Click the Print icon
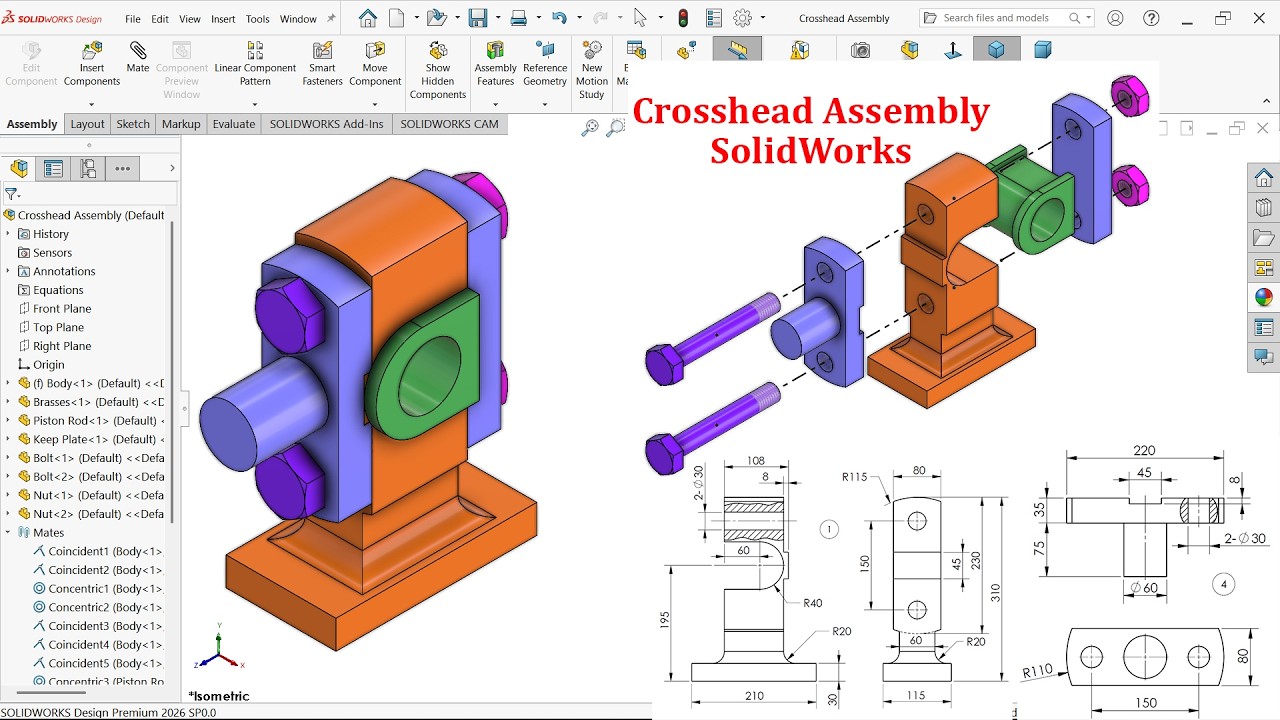Viewport: 1280px width, 720px height. tap(518, 18)
